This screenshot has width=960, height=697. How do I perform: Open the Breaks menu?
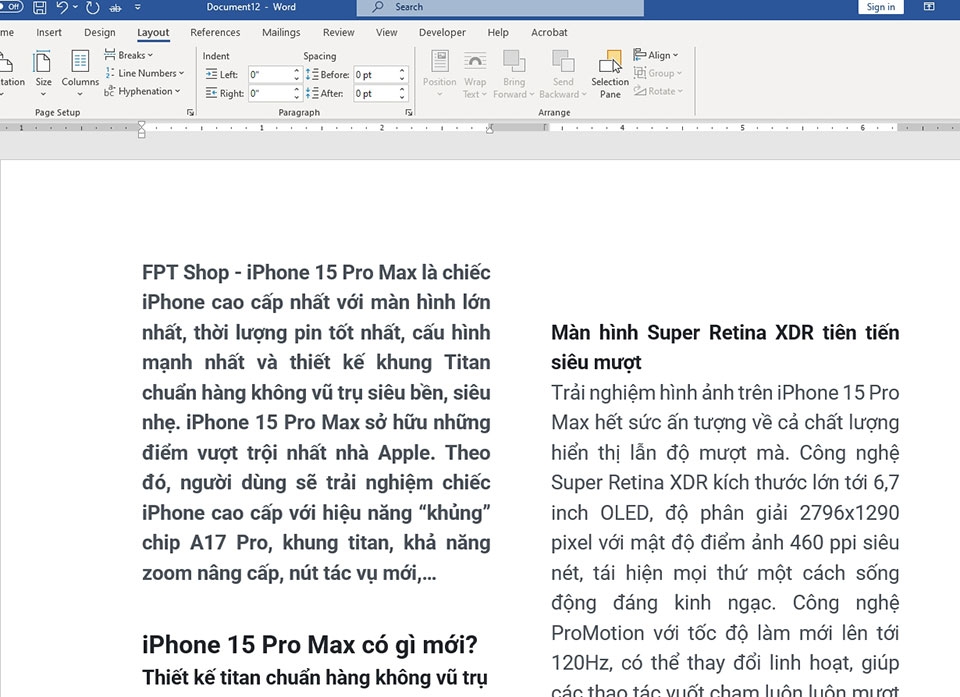point(129,55)
